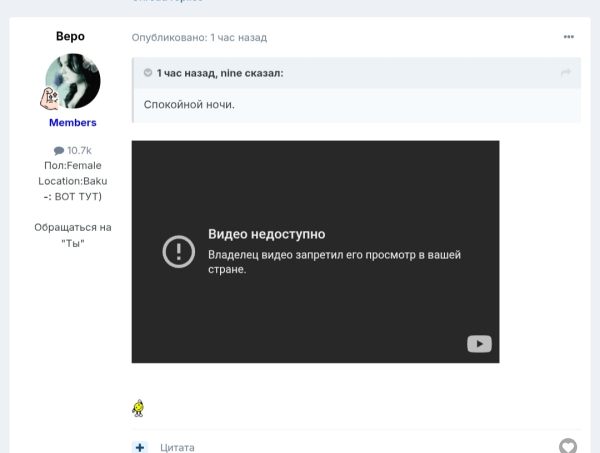Click the 10.7k post count bubble icon

pos(59,150)
